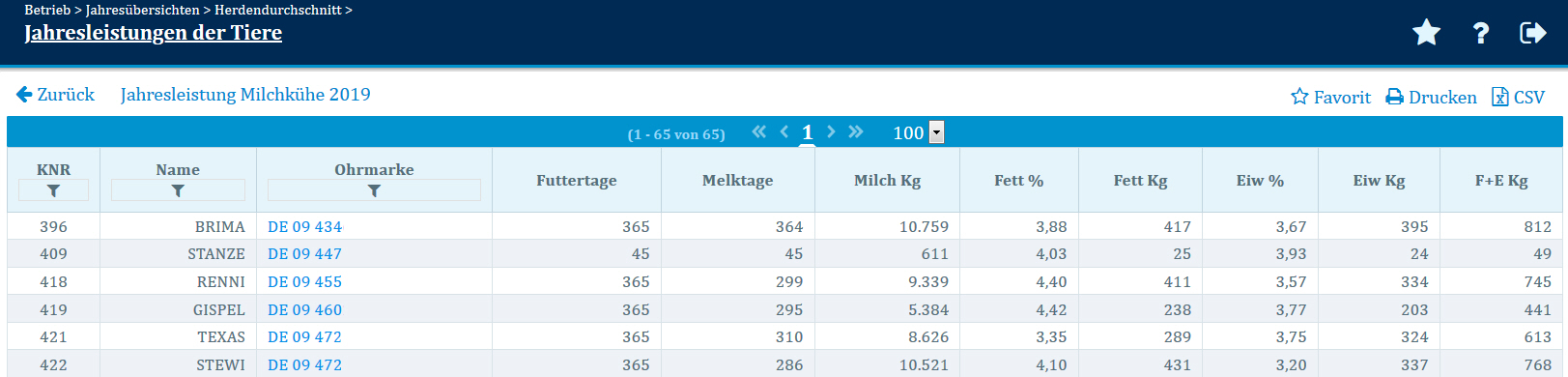Screen dimensions: 1568x377
Task: Select page 1 in pagination
Action: pyautogui.click(x=808, y=132)
